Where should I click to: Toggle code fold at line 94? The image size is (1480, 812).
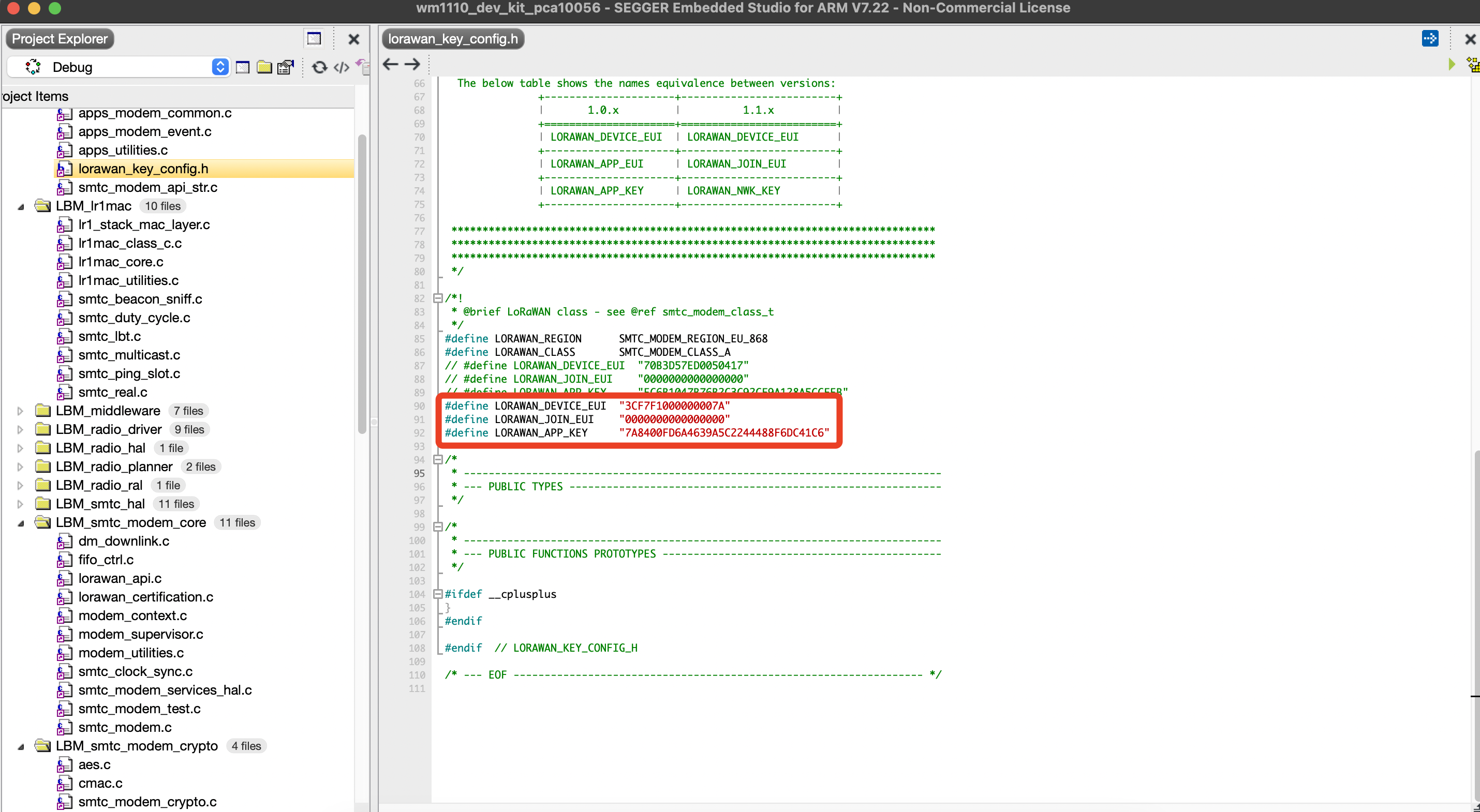438,459
